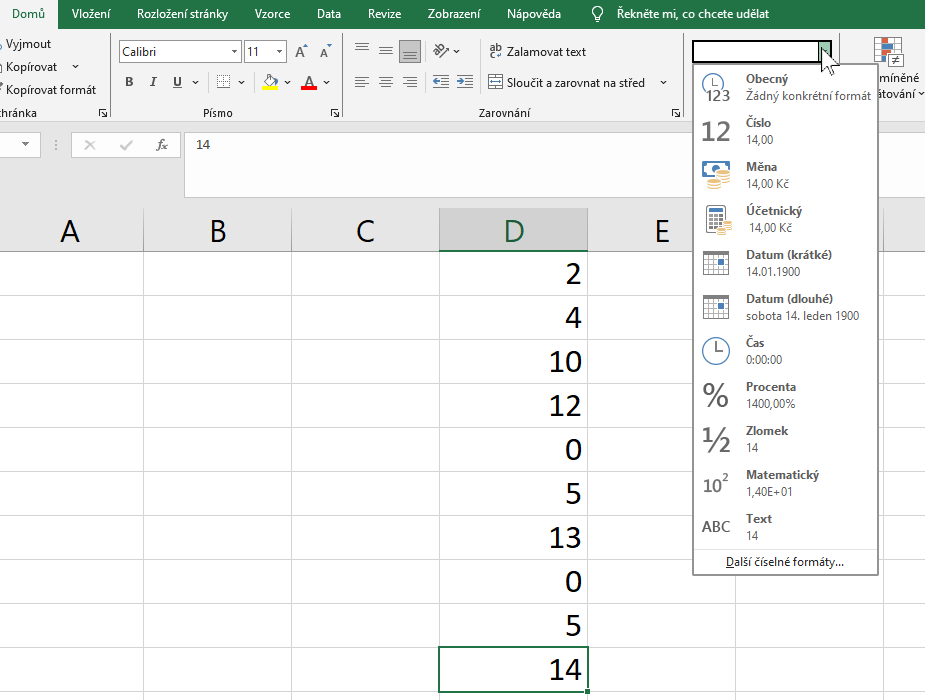
Task: Center text horizontally in cell
Action: 385,83
